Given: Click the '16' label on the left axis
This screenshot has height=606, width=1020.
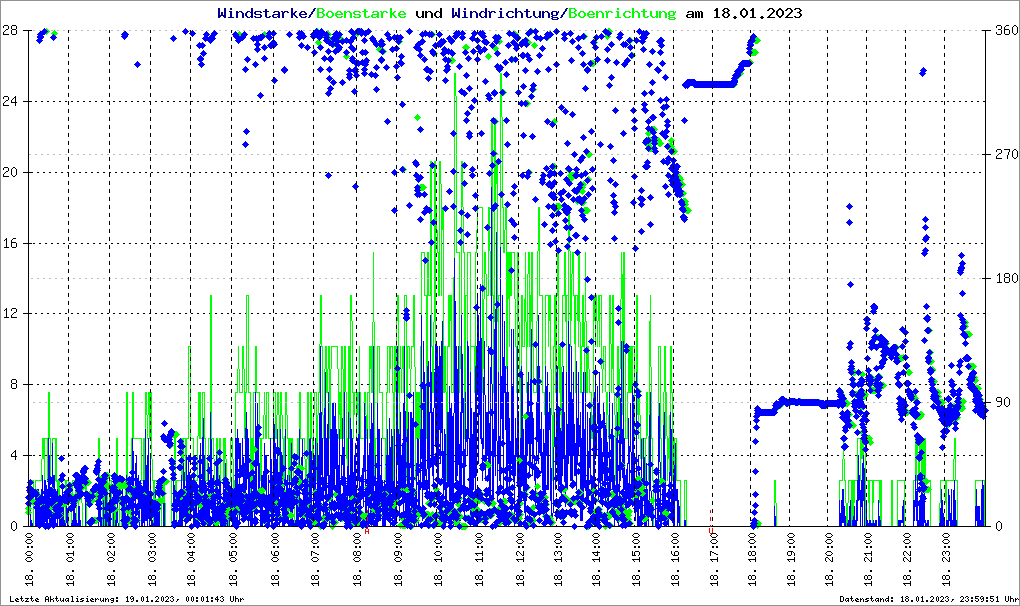Looking at the screenshot, I should pos(13,243).
